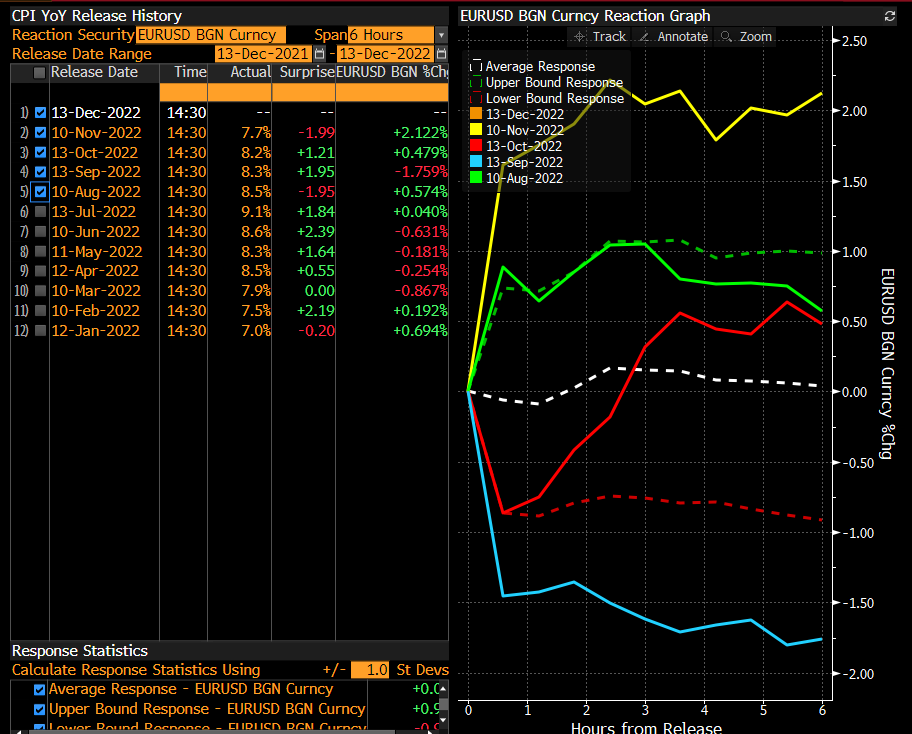The image size is (912, 734).
Task: Open calendar for start date 13-Dec-2021
Action: (320, 54)
